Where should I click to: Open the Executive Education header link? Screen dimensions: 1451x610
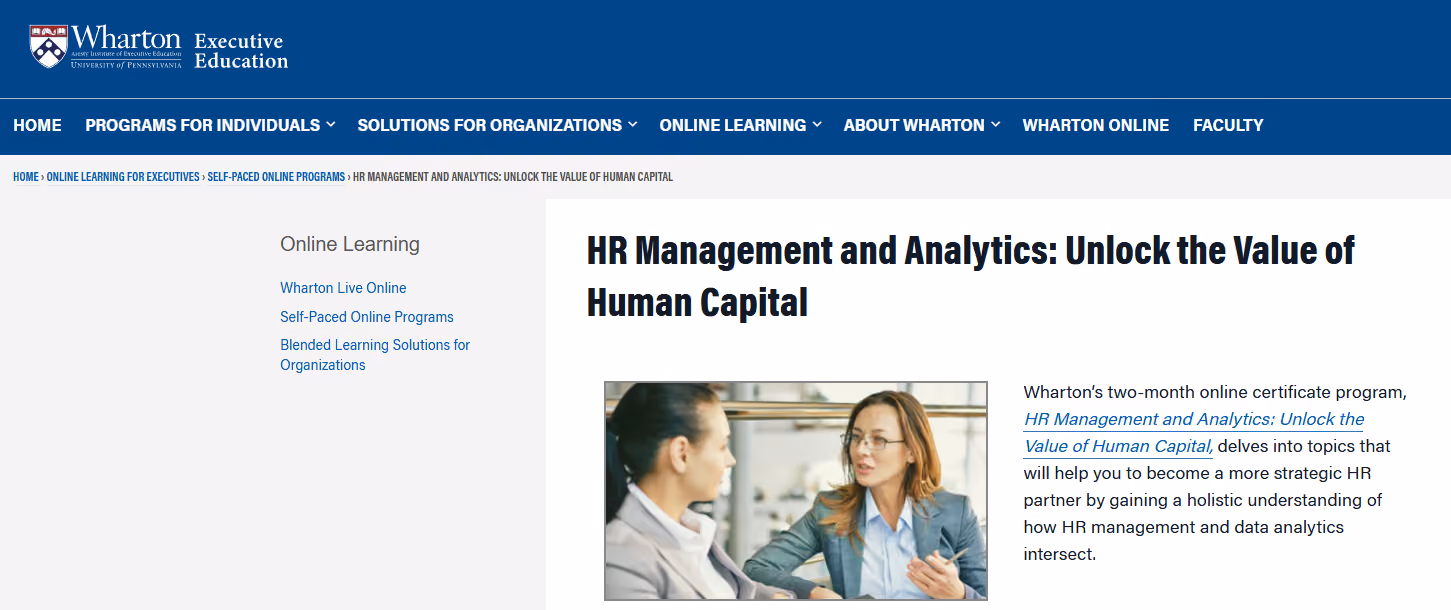click(x=241, y=51)
